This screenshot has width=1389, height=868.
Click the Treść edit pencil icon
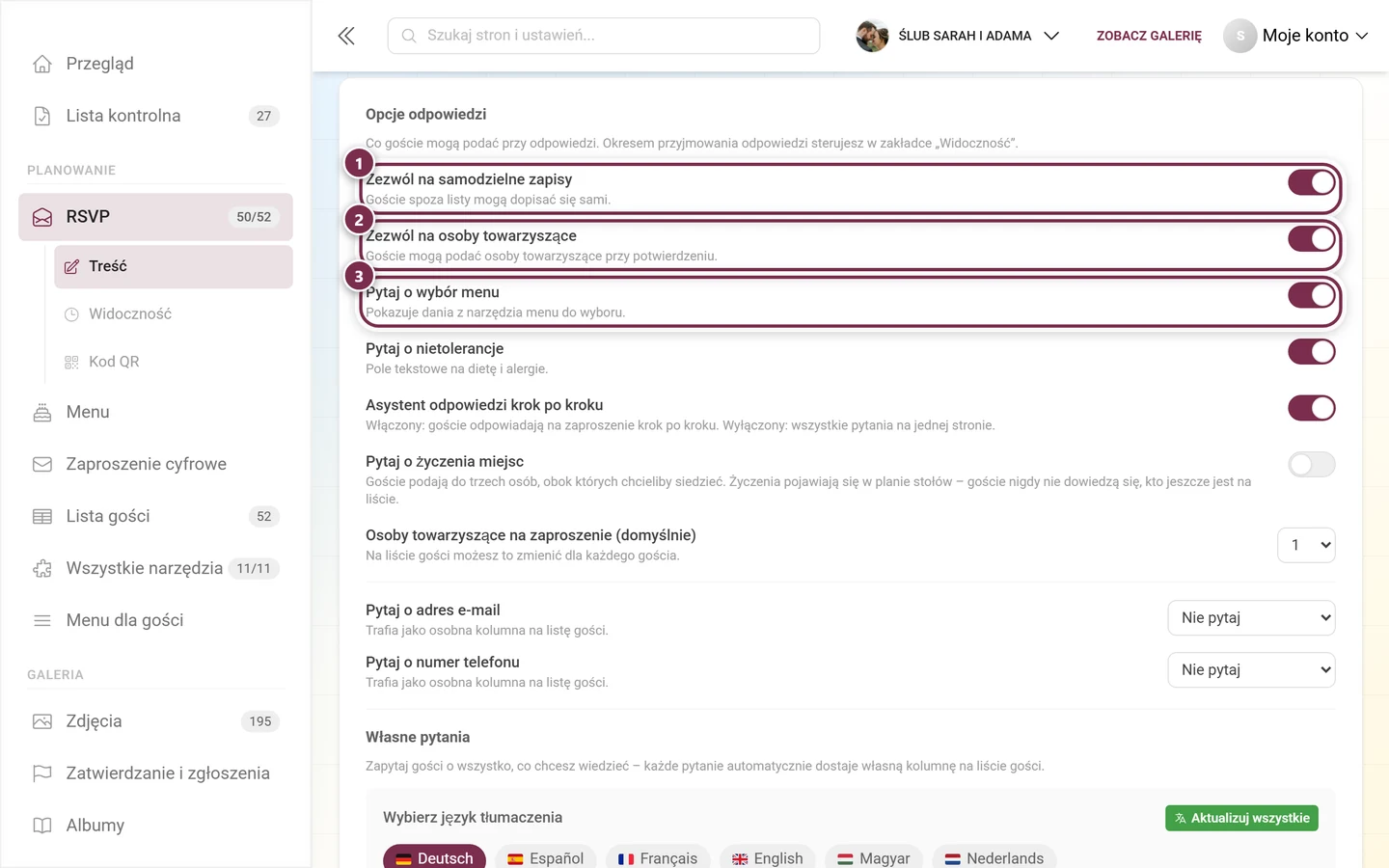coord(71,267)
